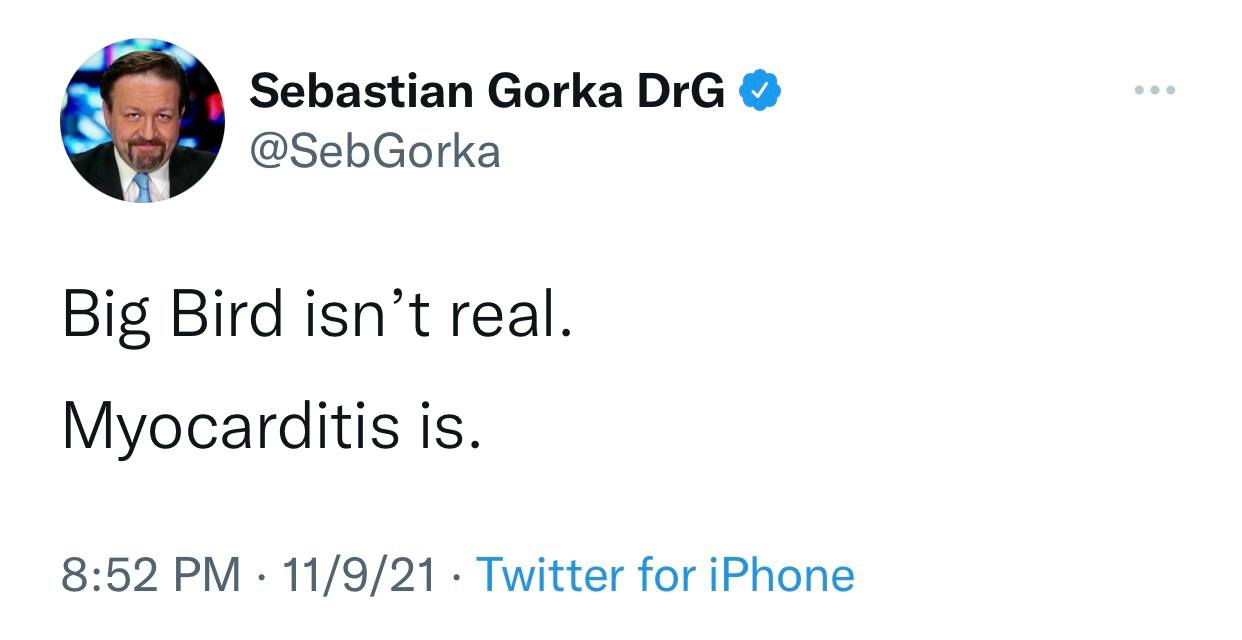The image size is (1242, 640).
Task: Click the blue verified checkmark badge
Action: (760, 92)
